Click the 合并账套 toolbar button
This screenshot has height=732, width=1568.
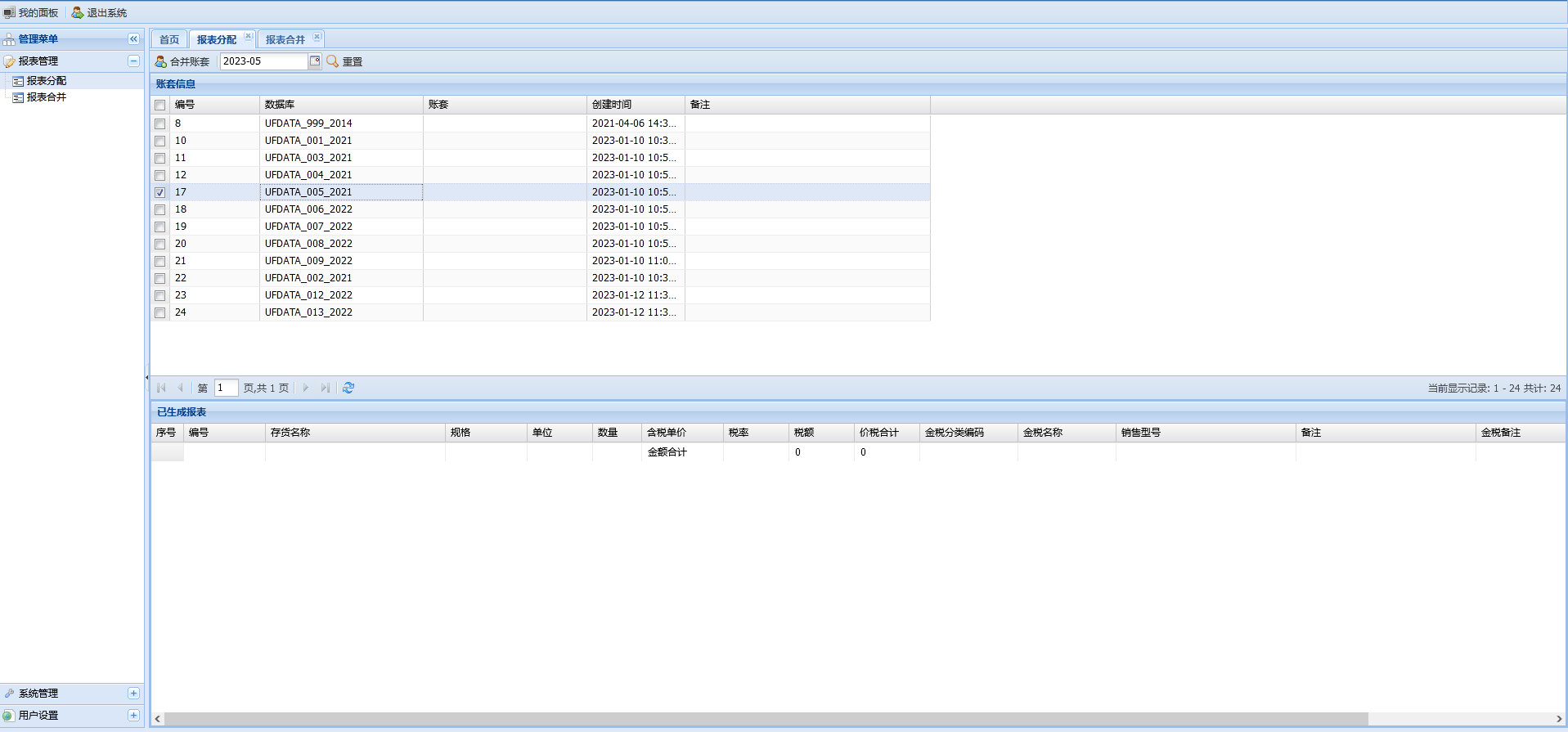coord(182,61)
